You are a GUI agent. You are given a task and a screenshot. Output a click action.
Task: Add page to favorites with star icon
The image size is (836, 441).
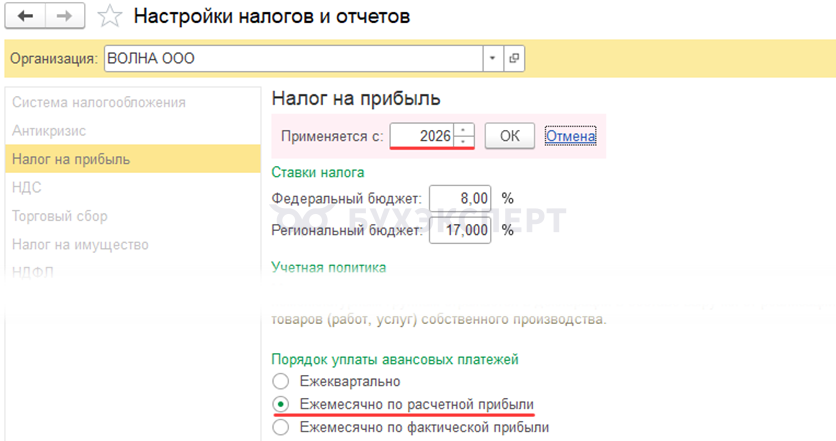(x=109, y=16)
